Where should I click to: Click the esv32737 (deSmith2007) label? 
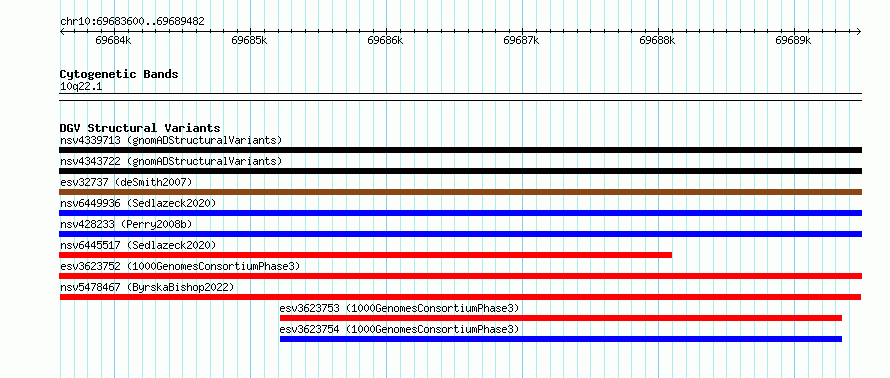pos(127,182)
